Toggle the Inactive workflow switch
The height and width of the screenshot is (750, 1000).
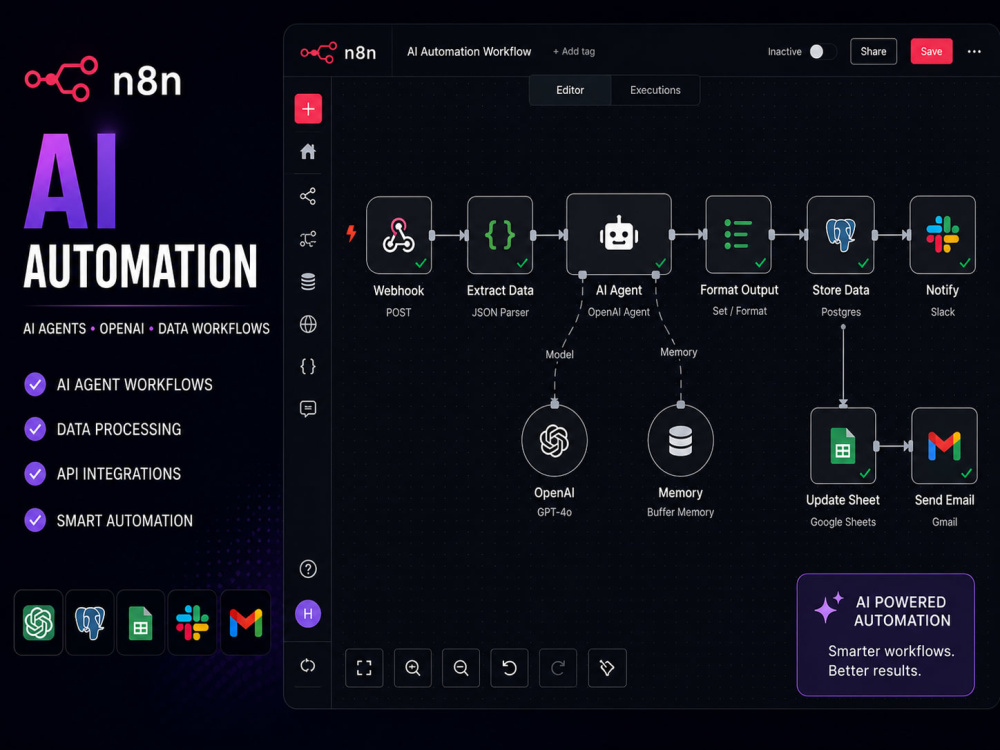point(822,52)
